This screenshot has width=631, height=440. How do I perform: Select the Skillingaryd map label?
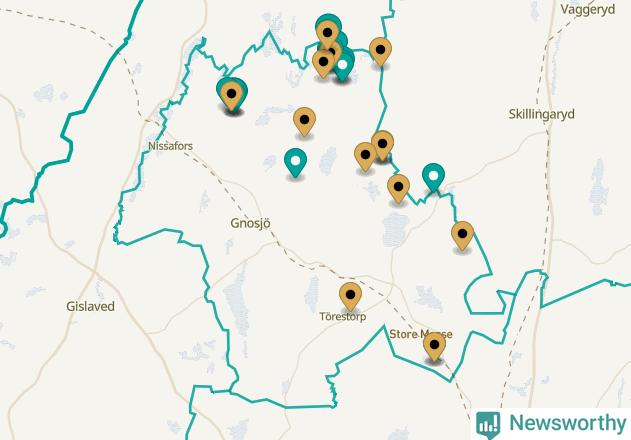click(542, 114)
